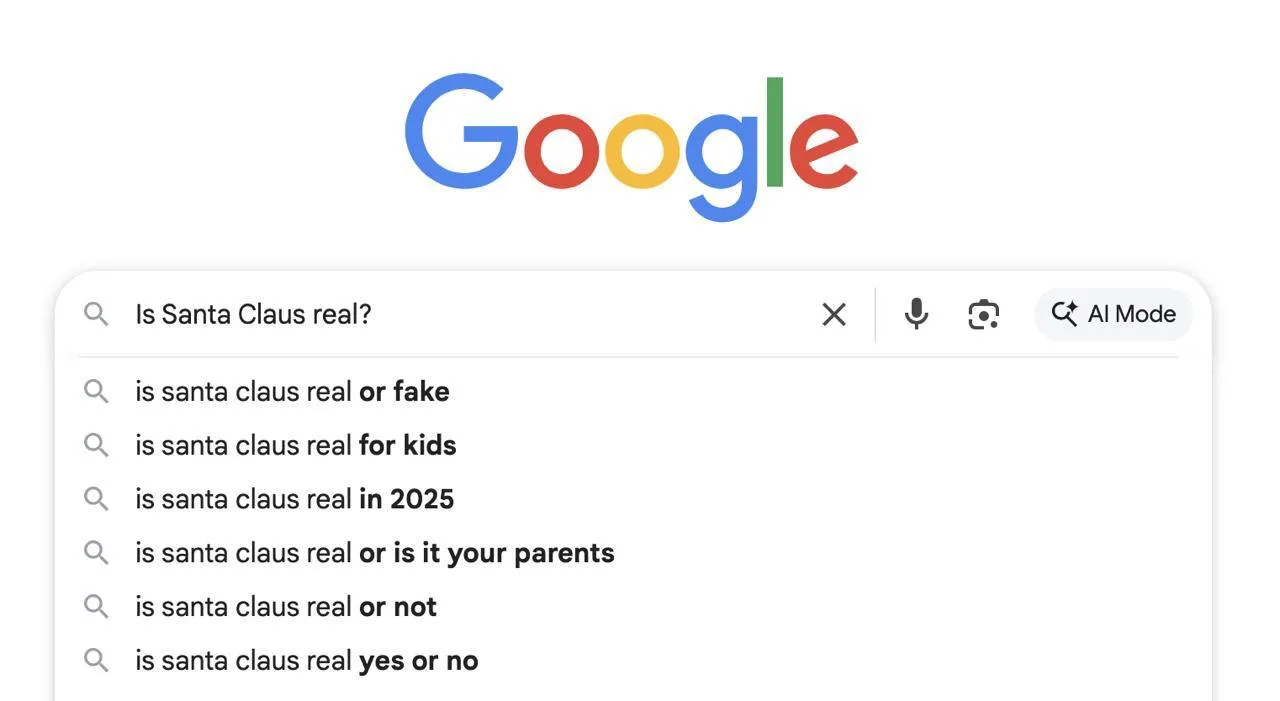Click magnifier icon beside "or not" suggestion
This screenshot has height=701, width=1280.
(96, 607)
